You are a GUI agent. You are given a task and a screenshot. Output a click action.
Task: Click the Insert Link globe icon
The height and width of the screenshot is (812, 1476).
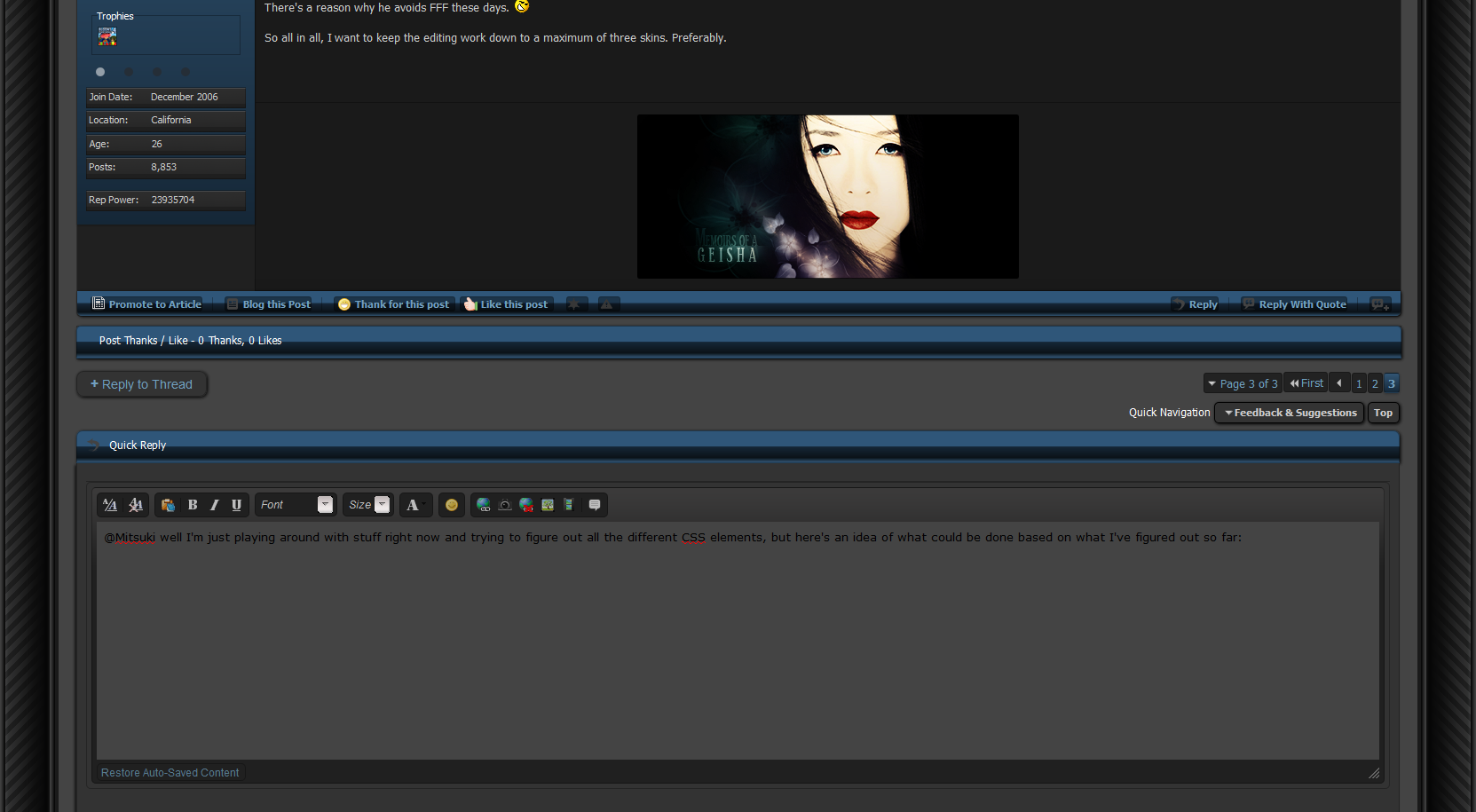tap(484, 505)
